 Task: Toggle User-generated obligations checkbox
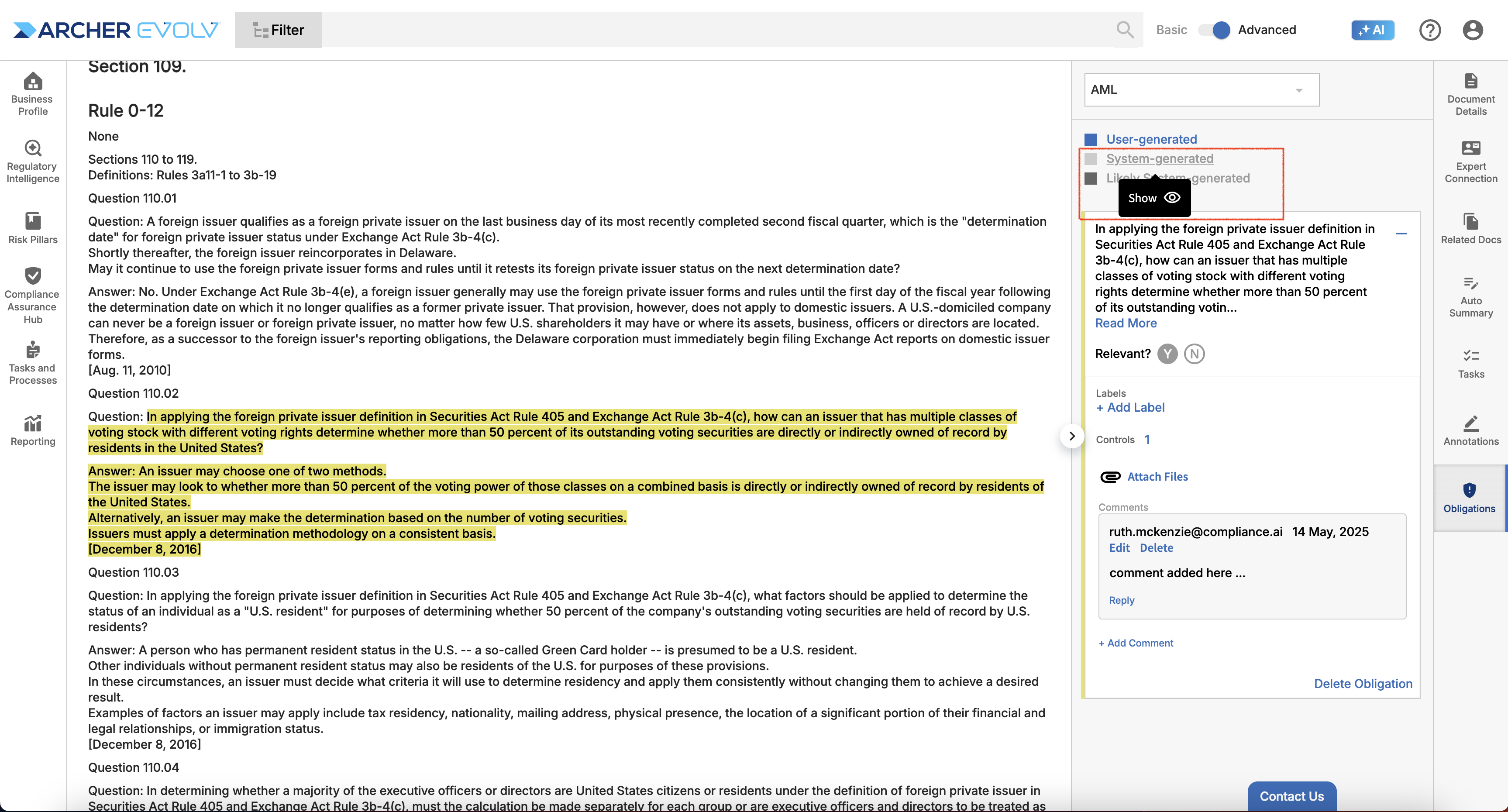point(1090,139)
